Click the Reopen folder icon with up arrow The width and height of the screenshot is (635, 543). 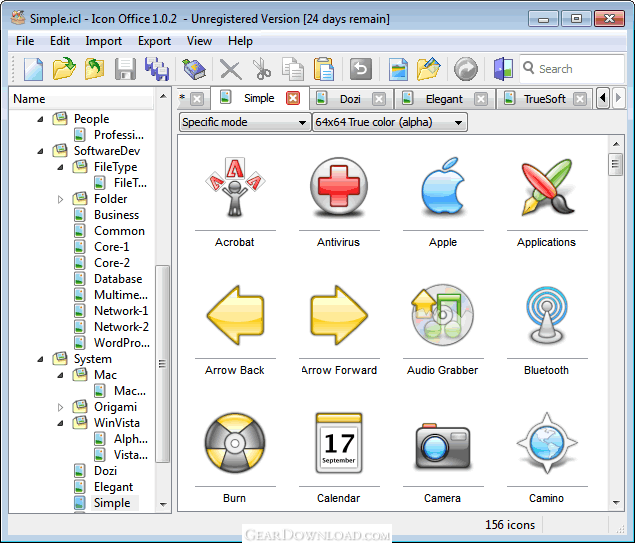click(94, 69)
